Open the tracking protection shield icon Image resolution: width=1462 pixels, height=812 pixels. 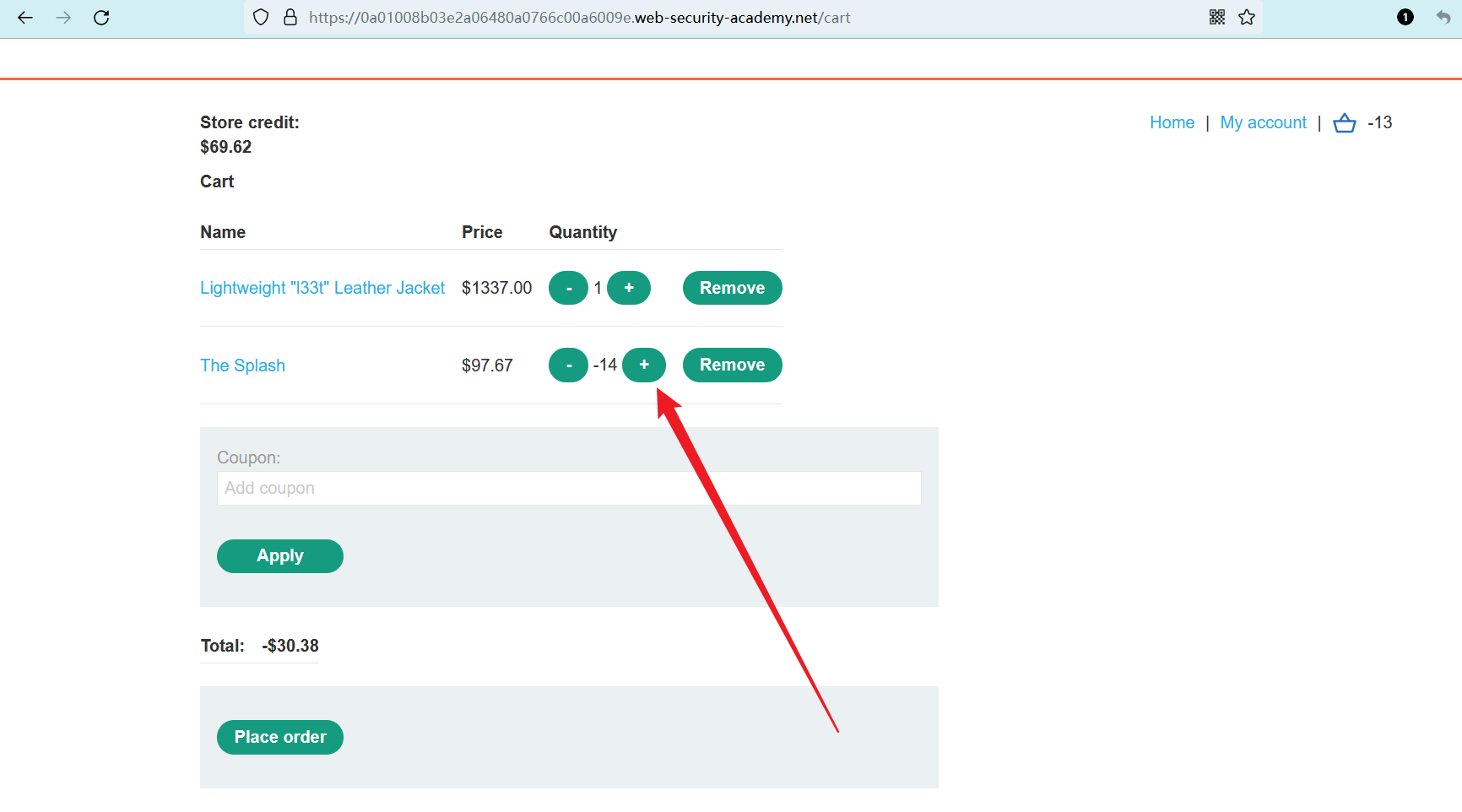(261, 18)
